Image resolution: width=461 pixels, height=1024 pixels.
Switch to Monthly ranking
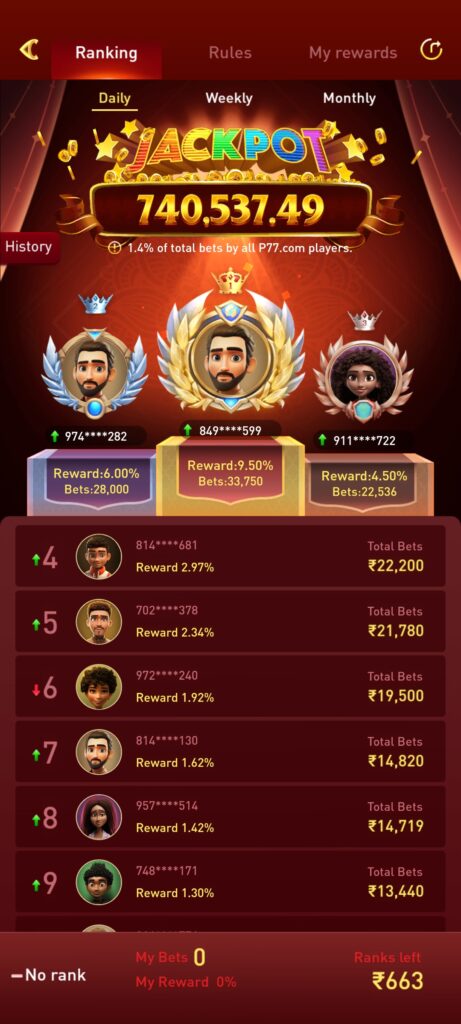(349, 98)
